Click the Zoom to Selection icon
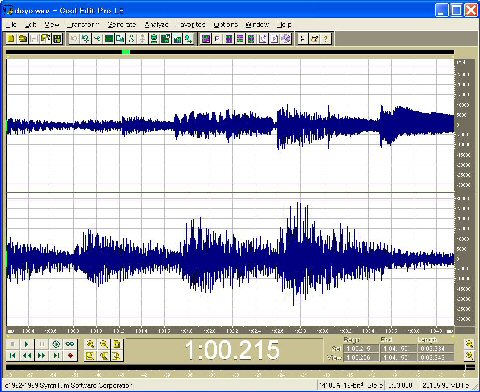 (x=90, y=356)
